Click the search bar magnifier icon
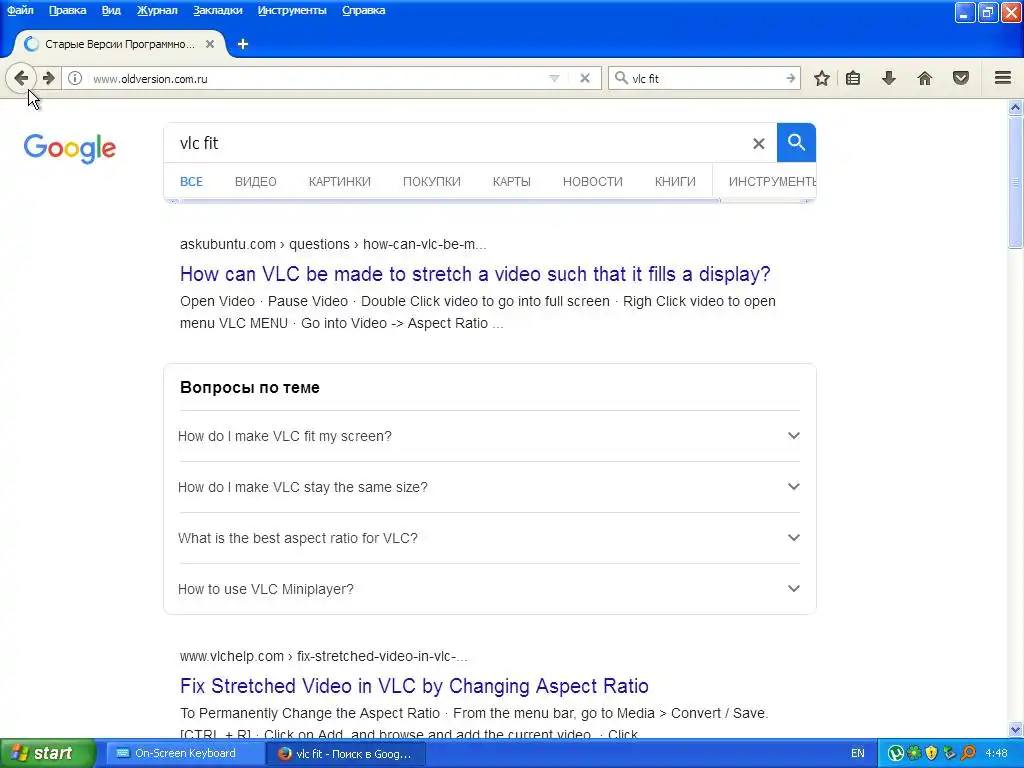Screen dimensions: 1024x768 click(621, 78)
